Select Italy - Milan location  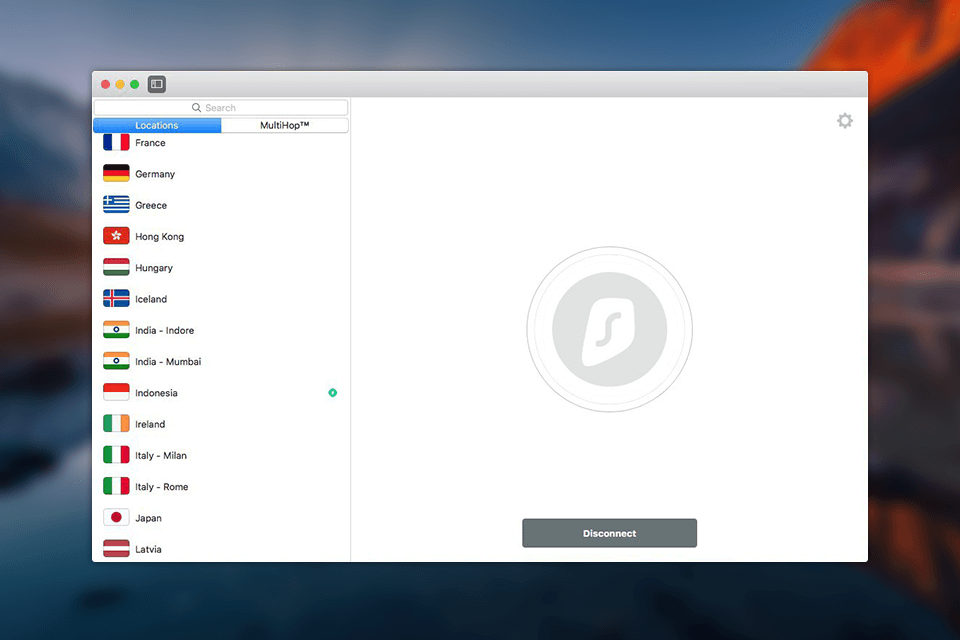coord(221,455)
